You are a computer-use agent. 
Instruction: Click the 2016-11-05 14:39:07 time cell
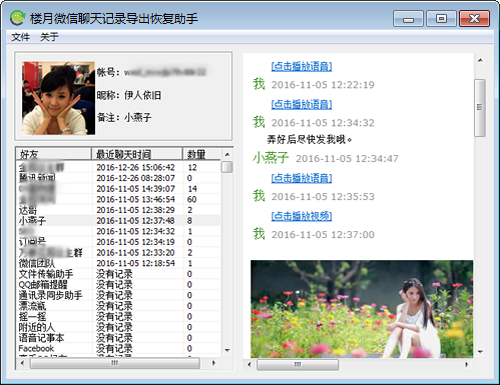tap(136, 189)
